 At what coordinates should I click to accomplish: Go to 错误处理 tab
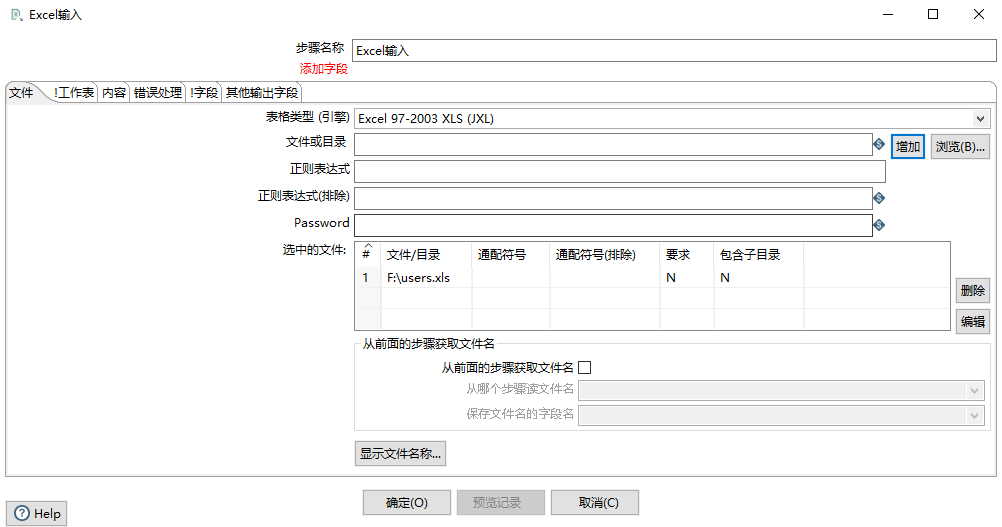(158, 93)
